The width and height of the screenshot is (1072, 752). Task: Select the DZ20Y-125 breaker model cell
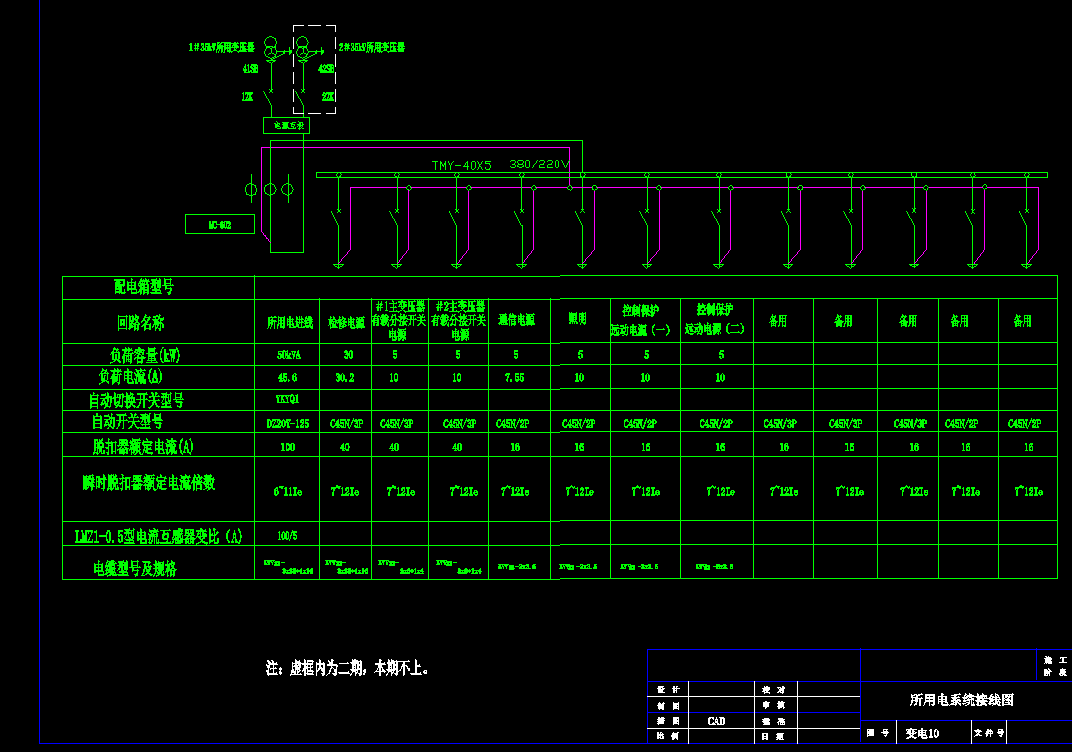(288, 424)
